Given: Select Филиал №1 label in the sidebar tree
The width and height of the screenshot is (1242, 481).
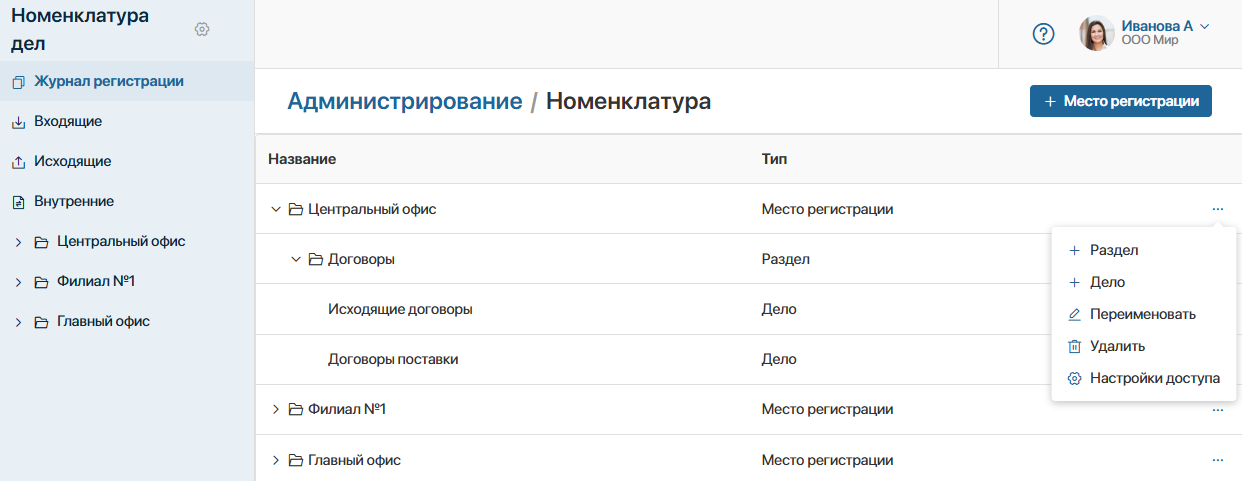Looking at the screenshot, I should point(96,281).
